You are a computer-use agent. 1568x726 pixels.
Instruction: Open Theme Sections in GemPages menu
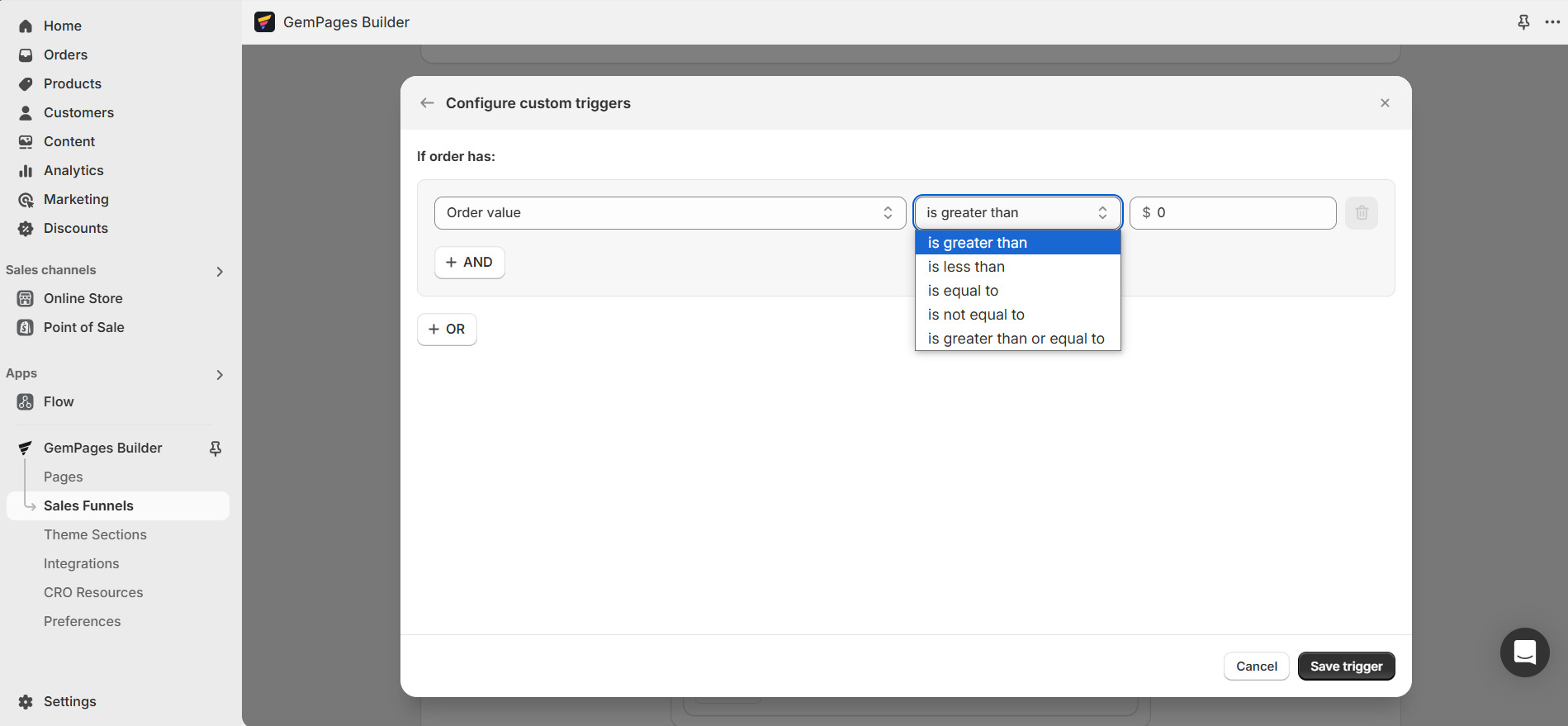click(95, 534)
